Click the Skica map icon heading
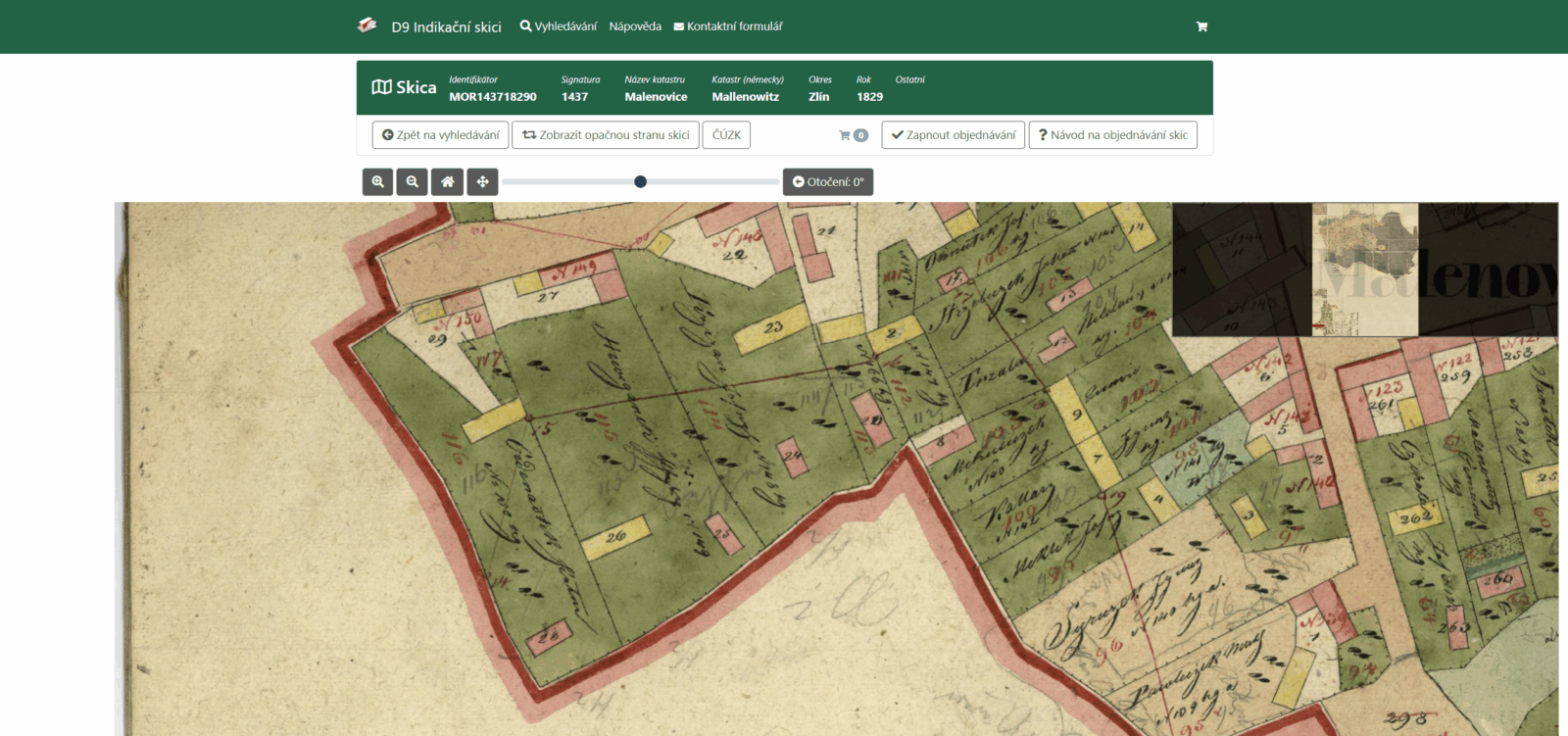The image size is (1568, 736). [x=404, y=87]
